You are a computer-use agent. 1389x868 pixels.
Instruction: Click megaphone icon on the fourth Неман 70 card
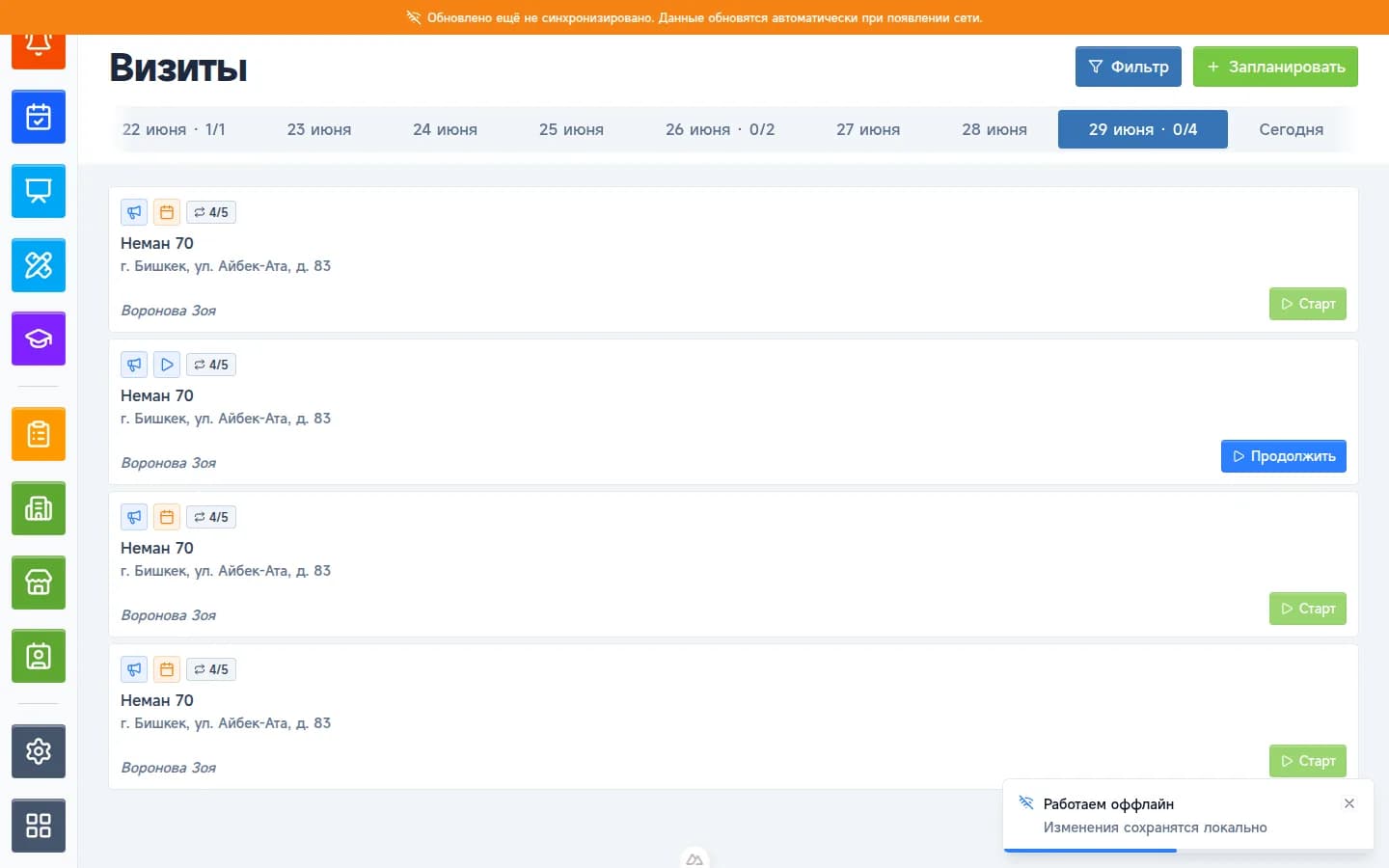[x=134, y=669]
